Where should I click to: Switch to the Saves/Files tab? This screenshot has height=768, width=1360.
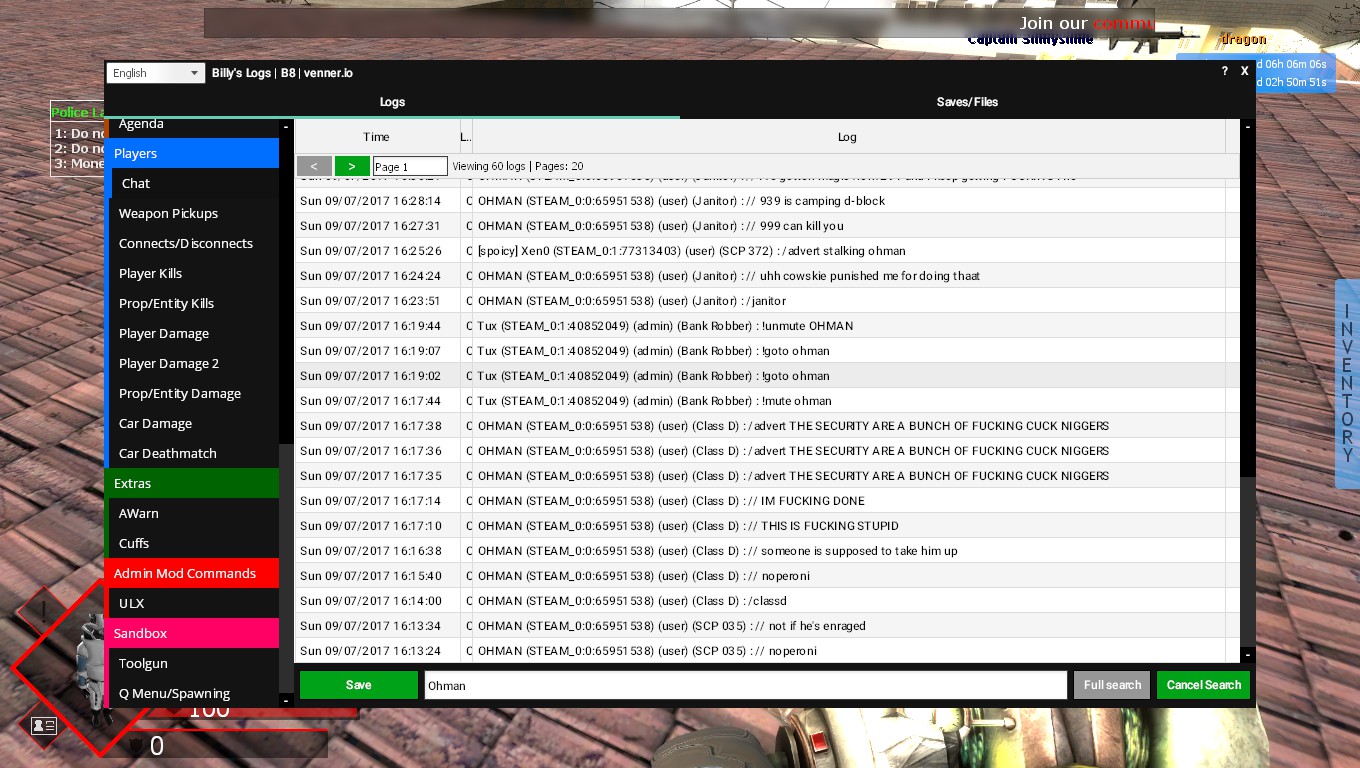pos(967,102)
